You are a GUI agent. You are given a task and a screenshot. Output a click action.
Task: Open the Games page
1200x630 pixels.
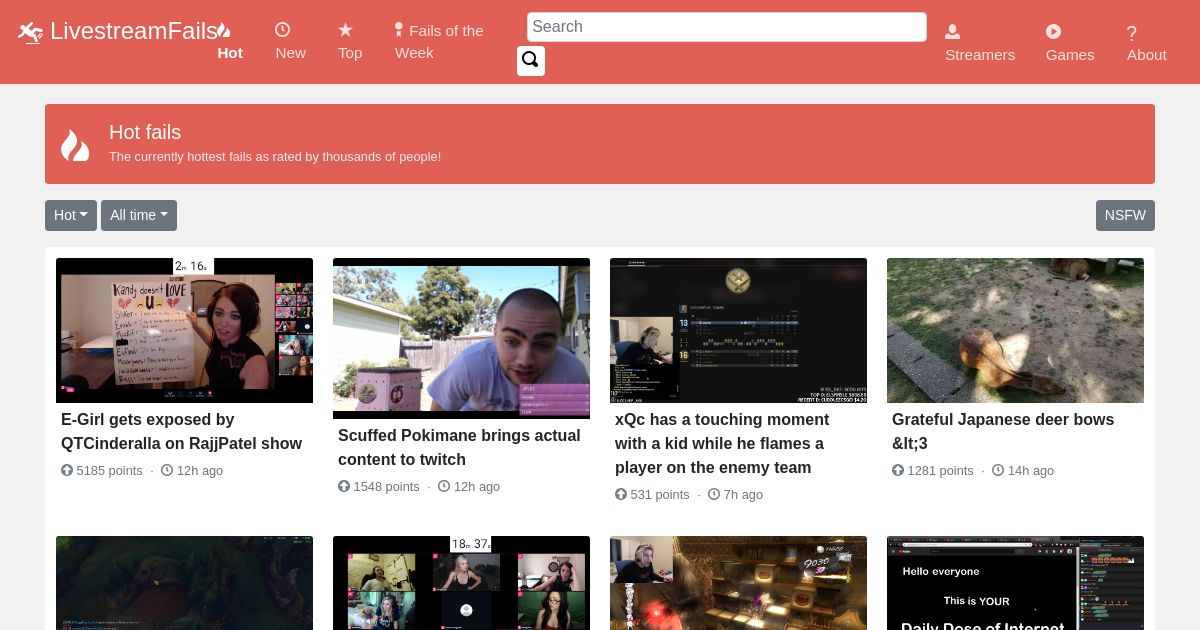[x=1070, y=55]
